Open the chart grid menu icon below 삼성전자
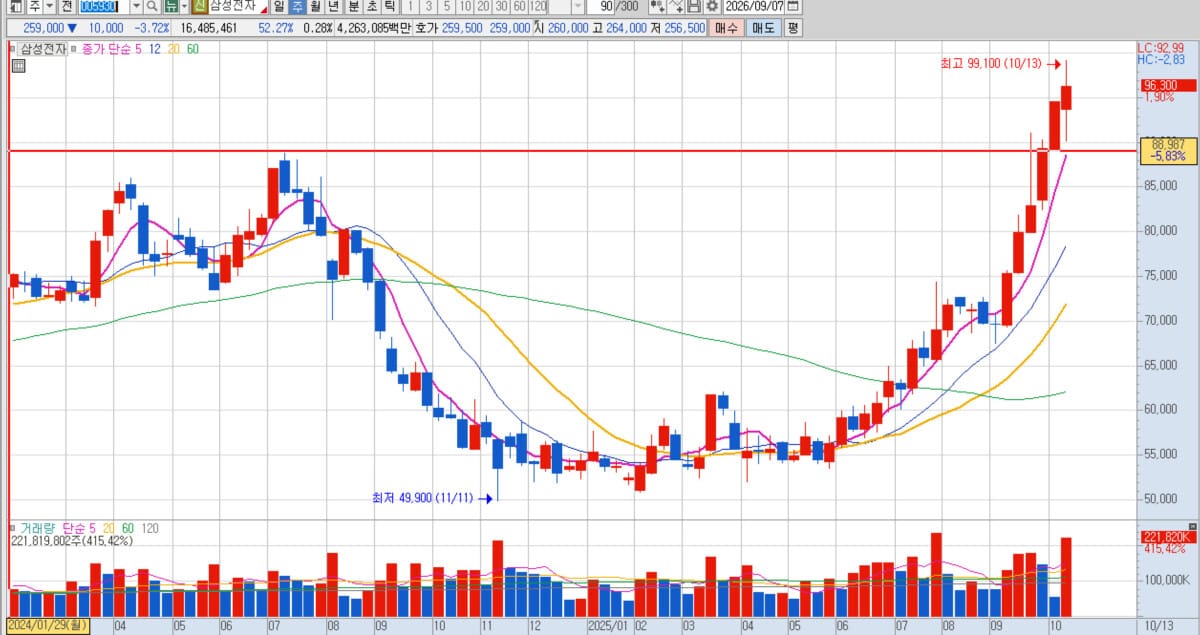Image resolution: width=1200 pixels, height=635 pixels. coord(18,66)
